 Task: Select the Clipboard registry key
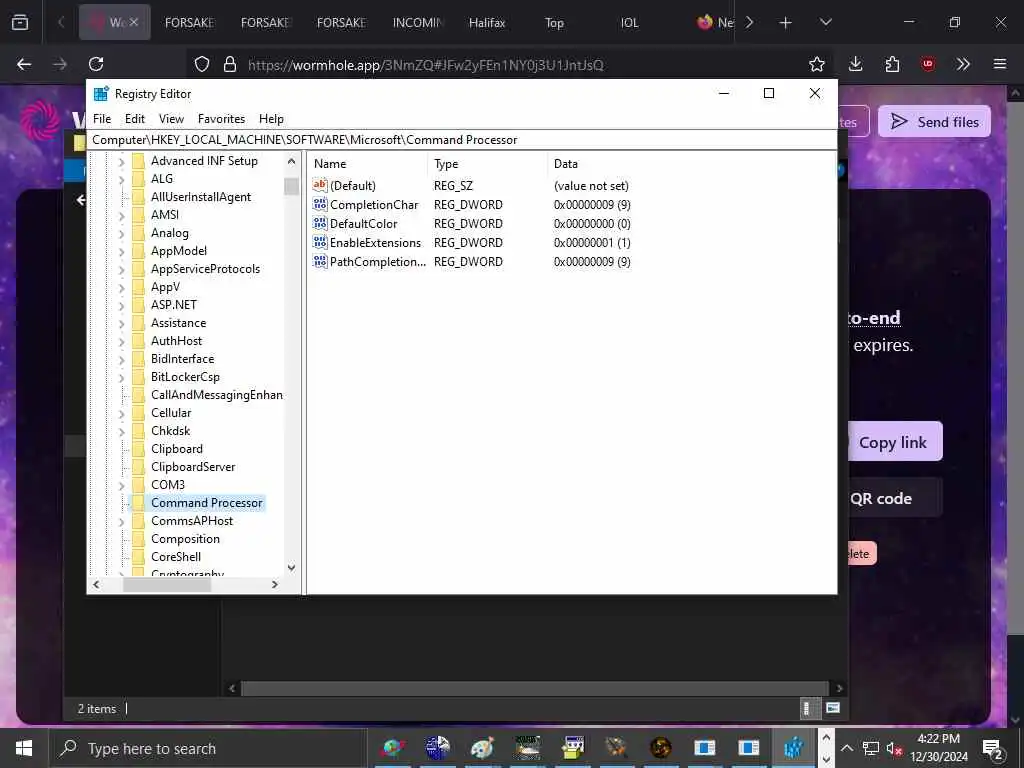pos(177,449)
